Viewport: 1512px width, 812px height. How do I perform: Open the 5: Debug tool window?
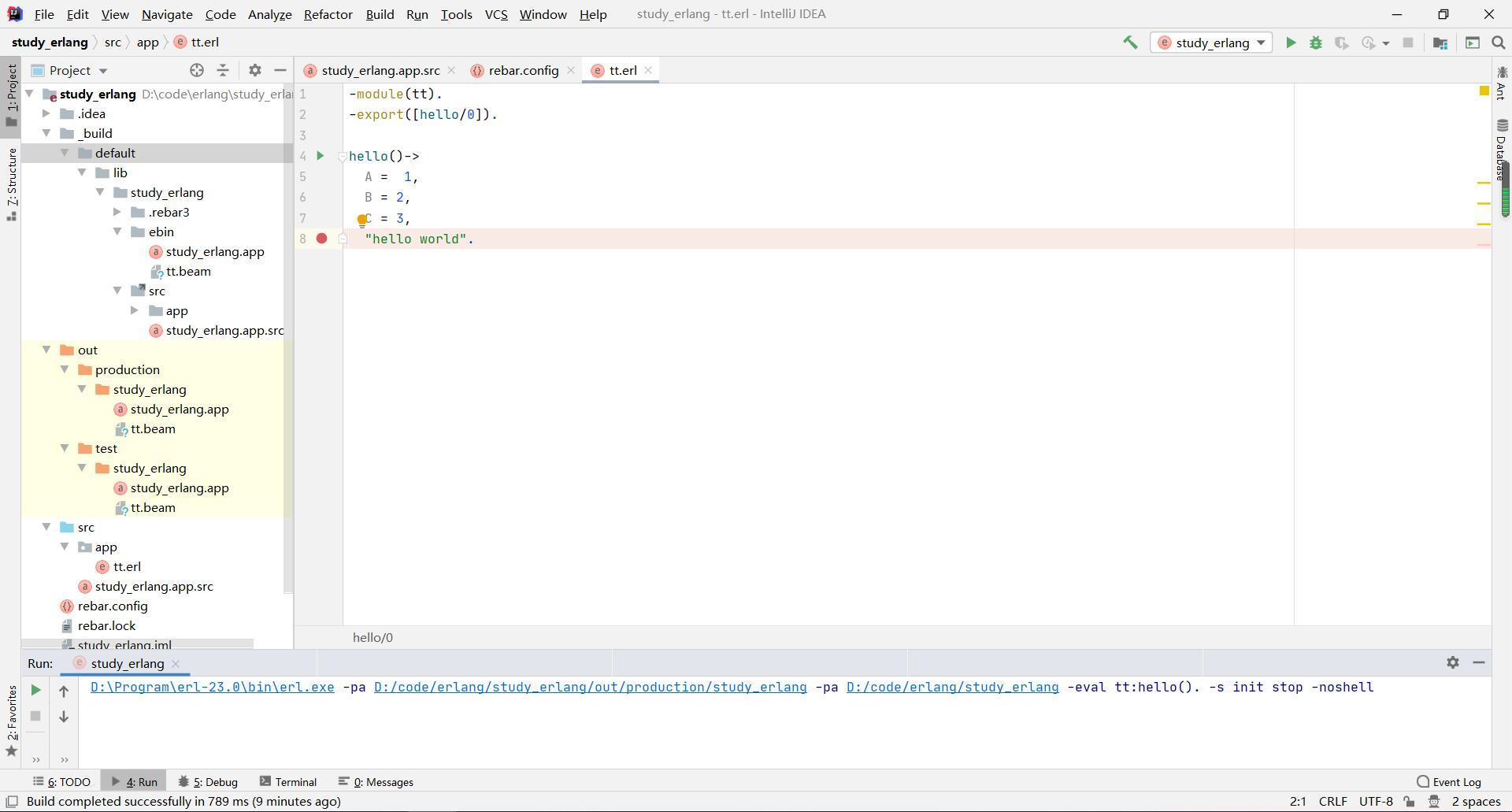point(208,782)
